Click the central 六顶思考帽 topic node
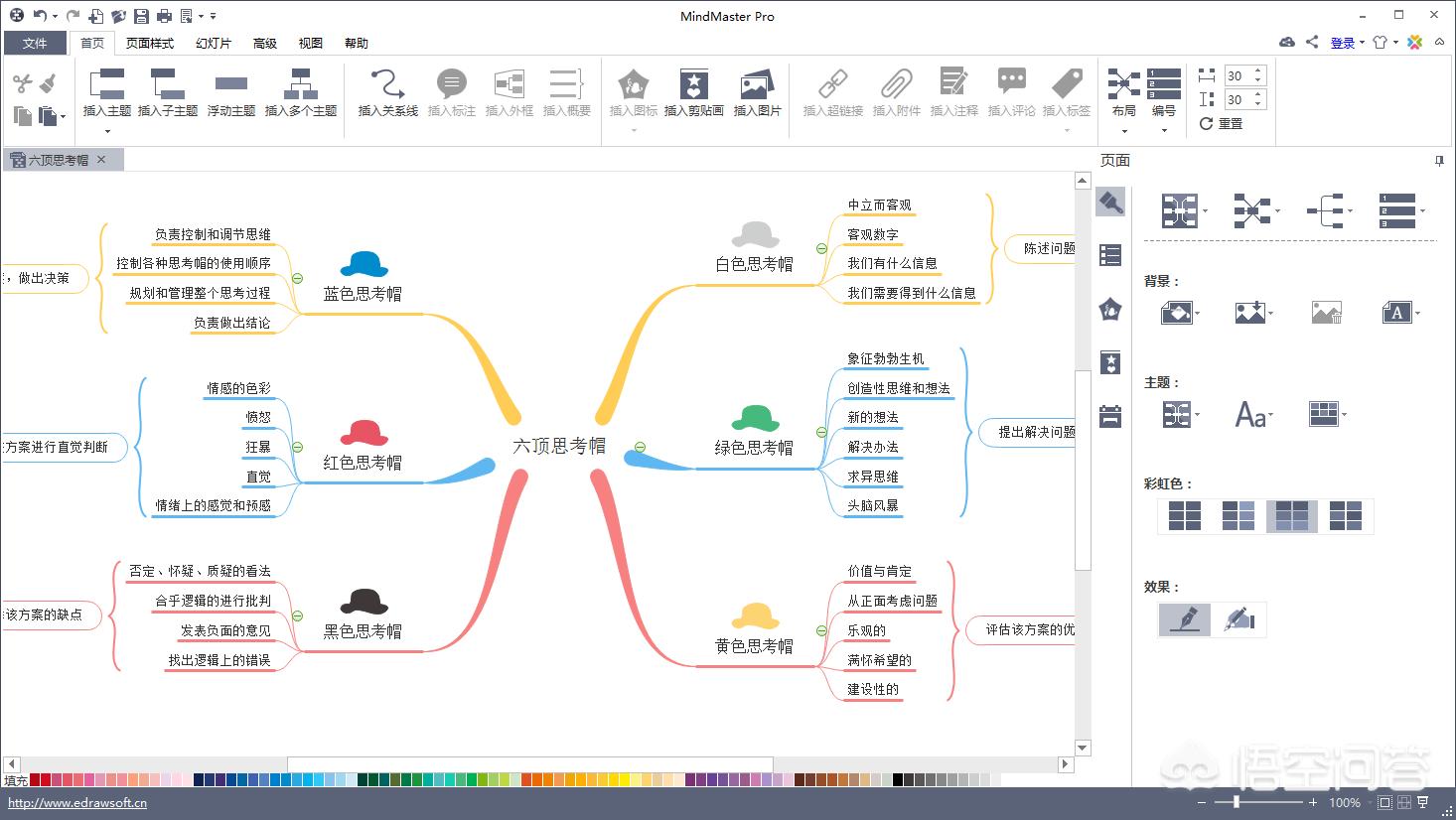The width and height of the screenshot is (1456, 820). click(559, 446)
